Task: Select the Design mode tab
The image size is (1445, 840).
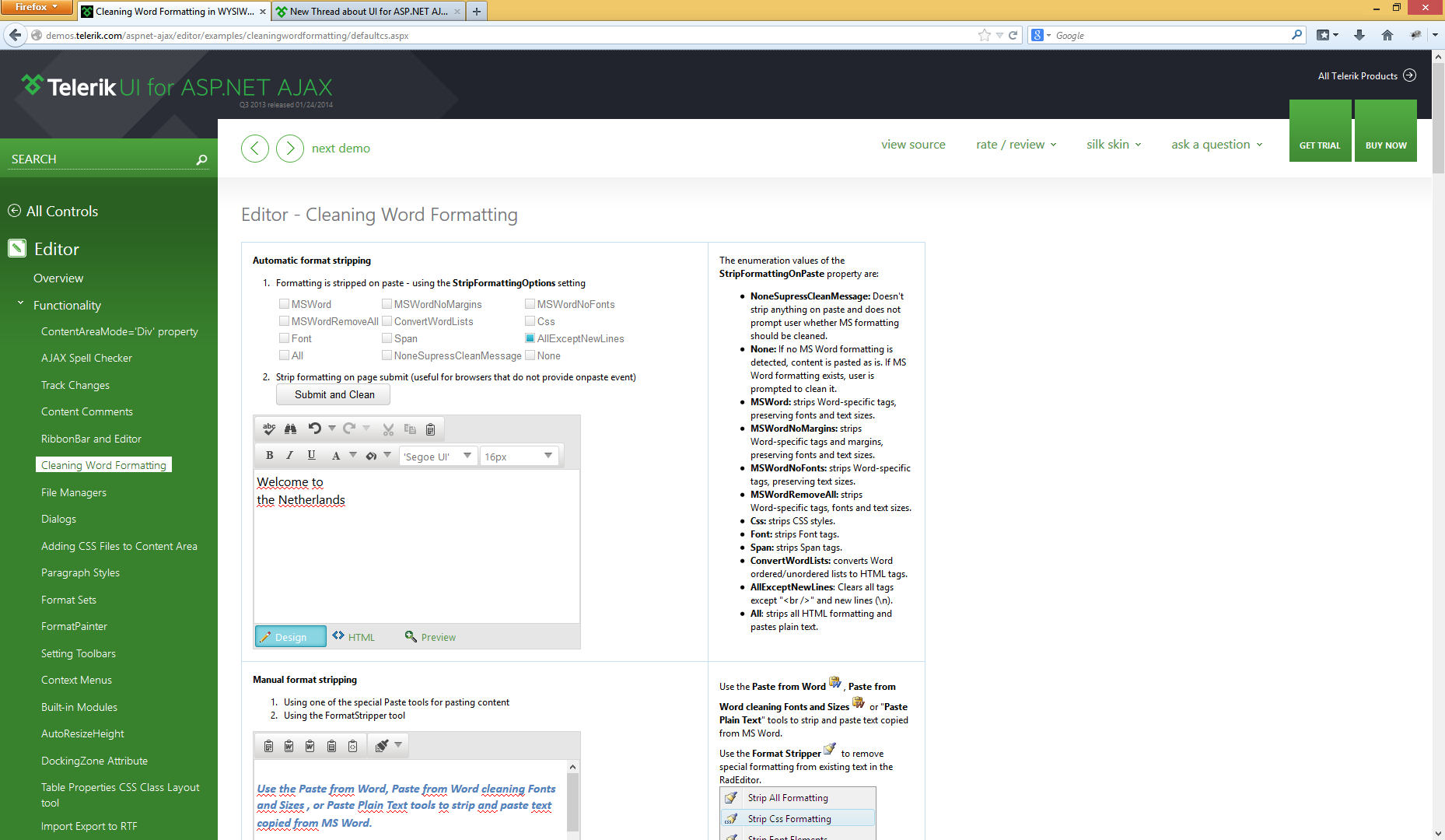Action: point(291,637)
